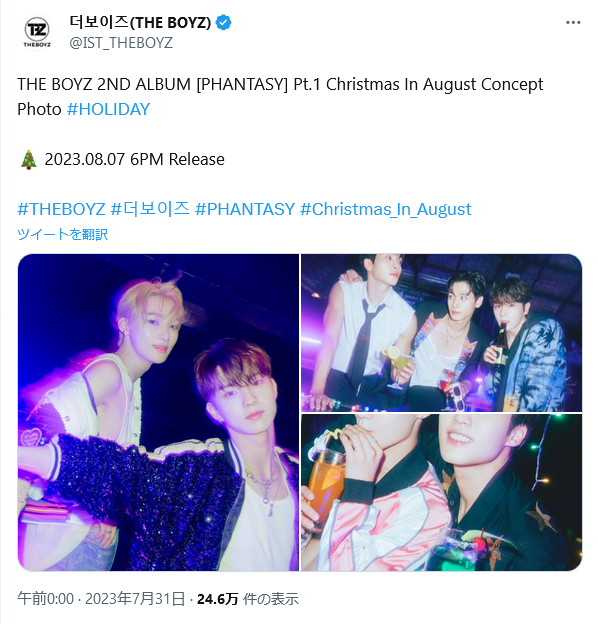Viewport: 598px width, 624px height.
Task: View top-right photo of three members
Action: tap(442, 333)
